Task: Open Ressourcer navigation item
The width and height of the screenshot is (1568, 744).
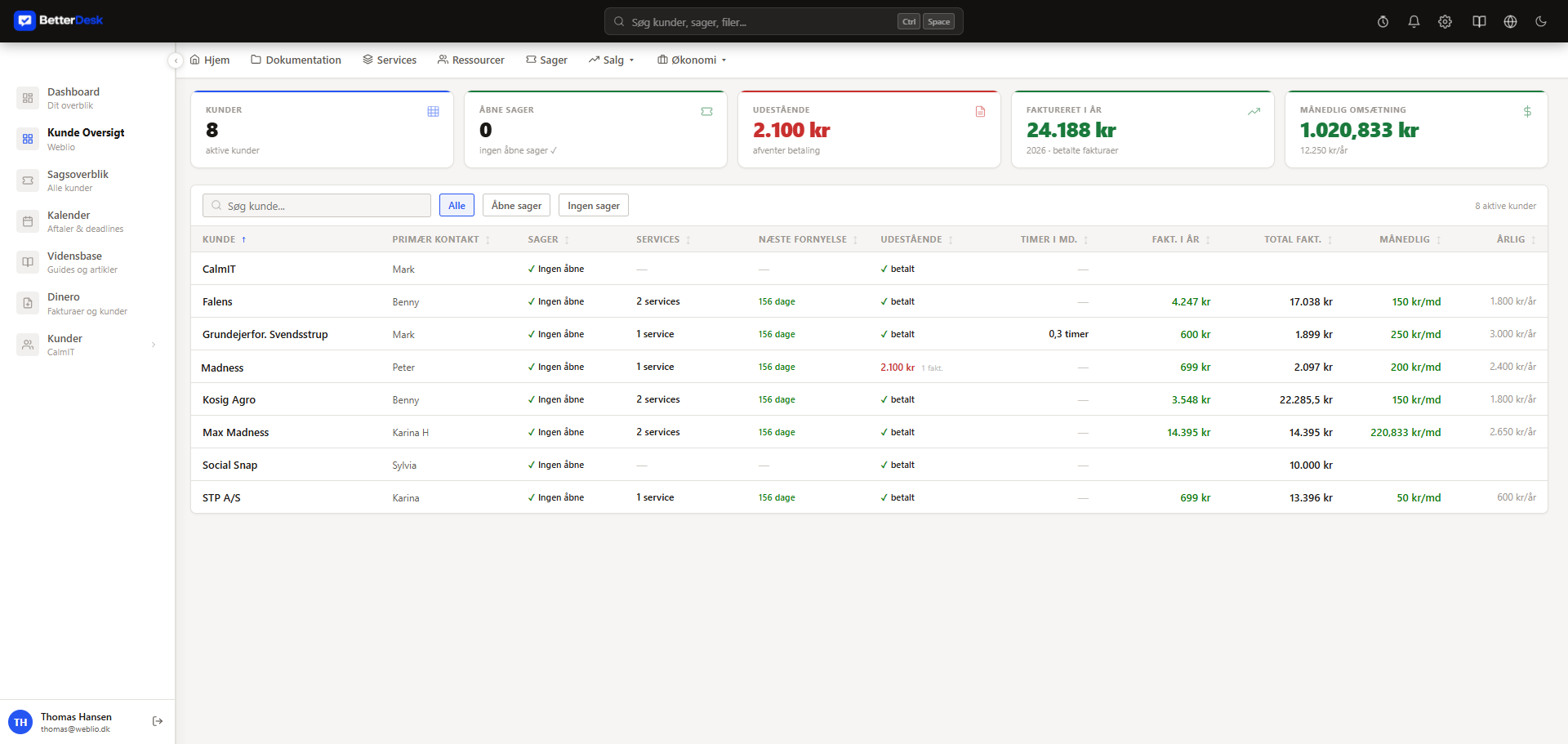Action: [x=470, y=60]
